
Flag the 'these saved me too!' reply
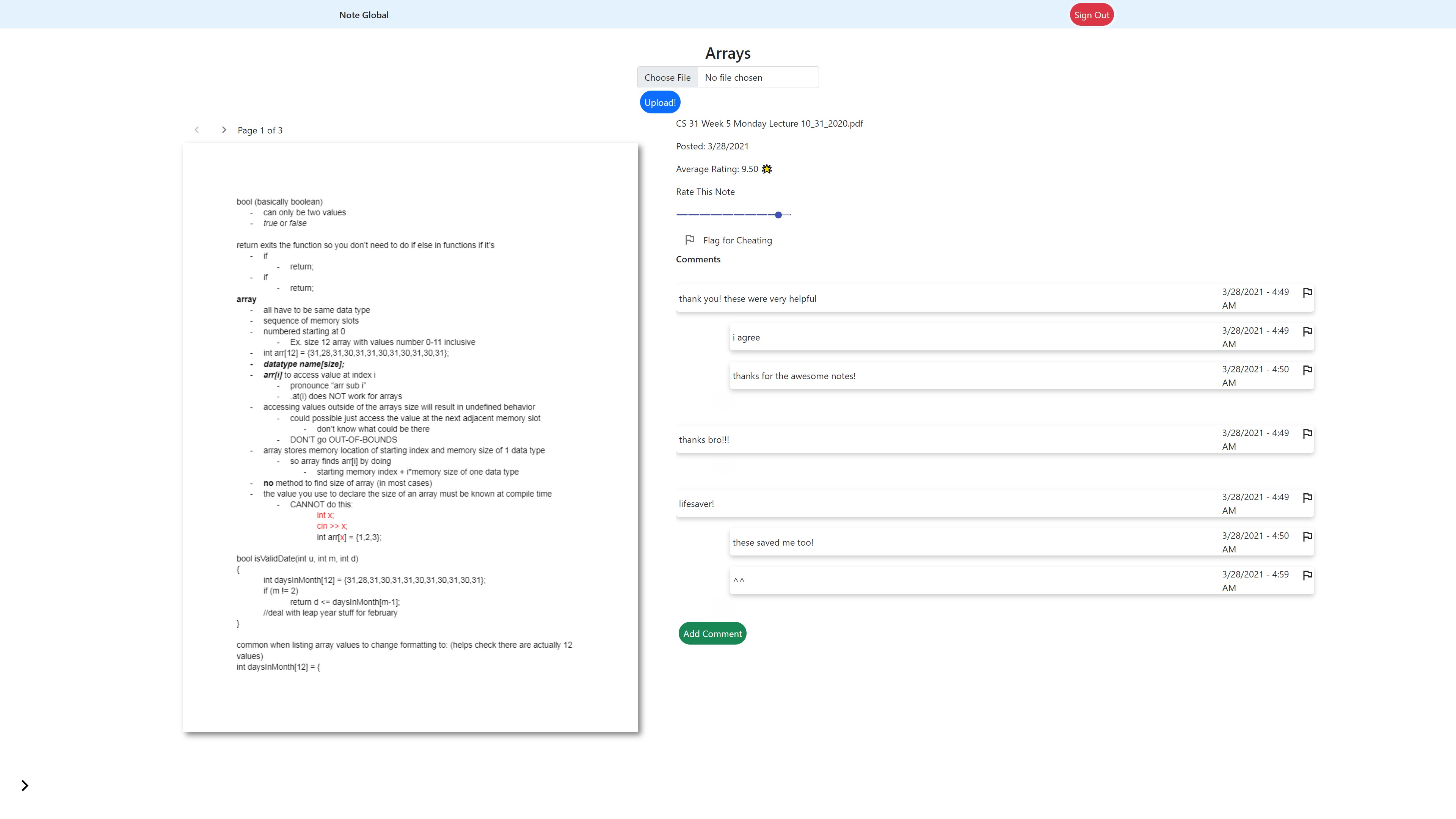point(1307,537)
